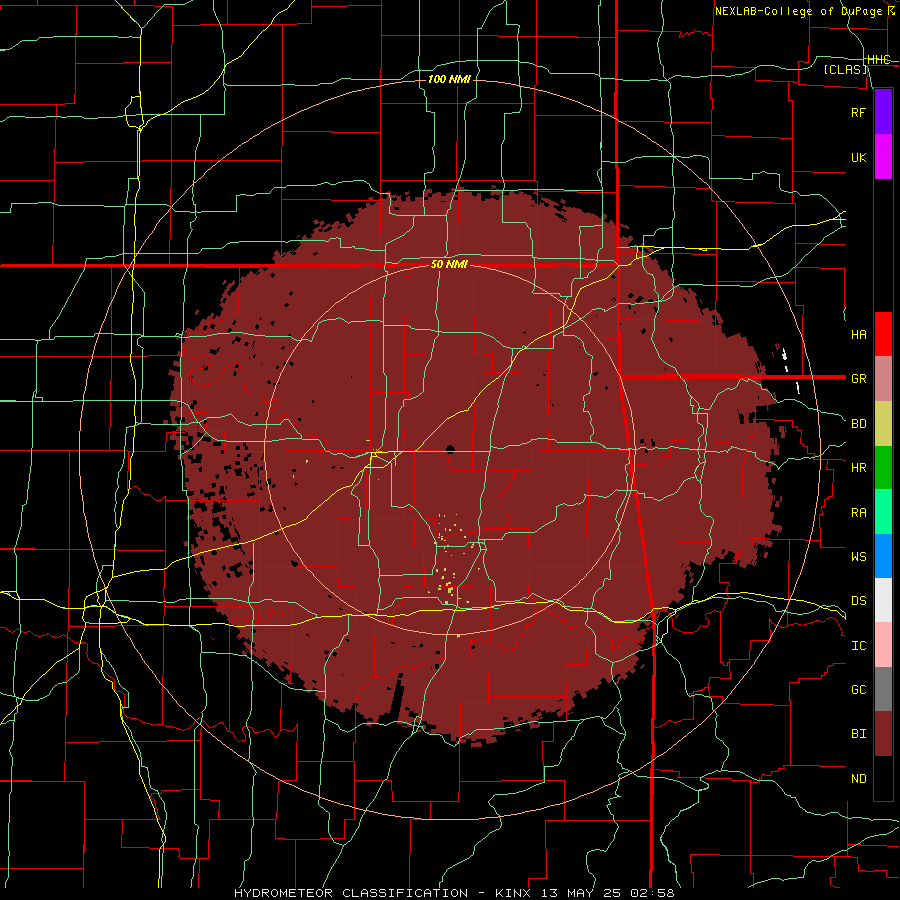Click the RF legend label

pos(858,112)
